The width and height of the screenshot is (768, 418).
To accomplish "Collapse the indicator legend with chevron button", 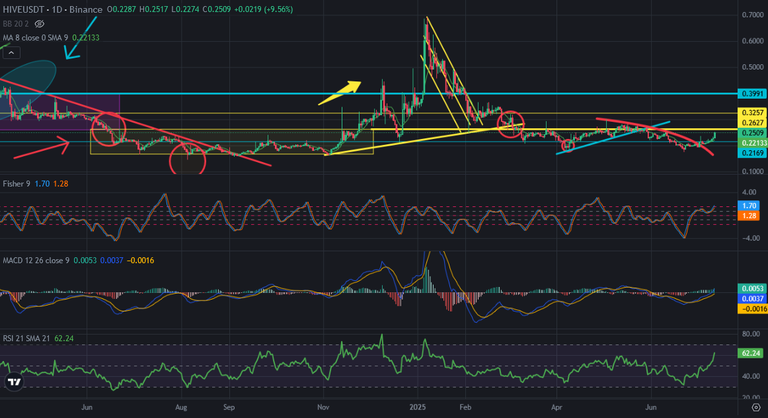I will 11,52.
